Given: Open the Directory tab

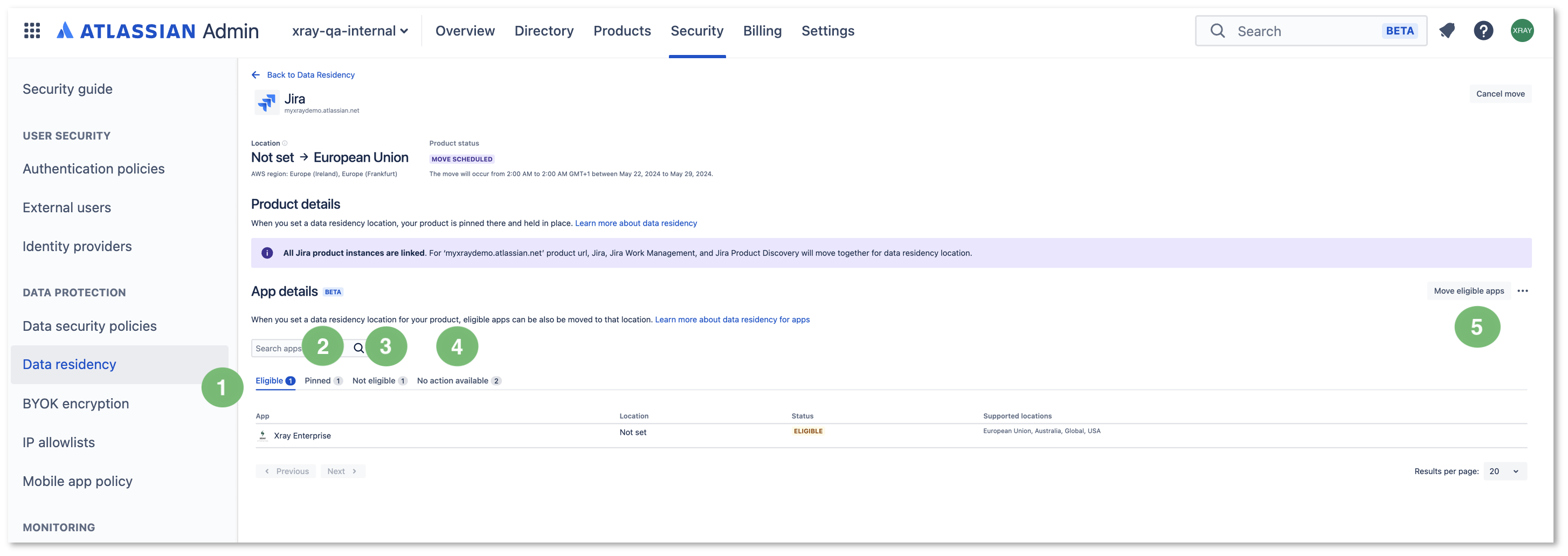Looking at the screenshot, I should [x=543, y=31].
